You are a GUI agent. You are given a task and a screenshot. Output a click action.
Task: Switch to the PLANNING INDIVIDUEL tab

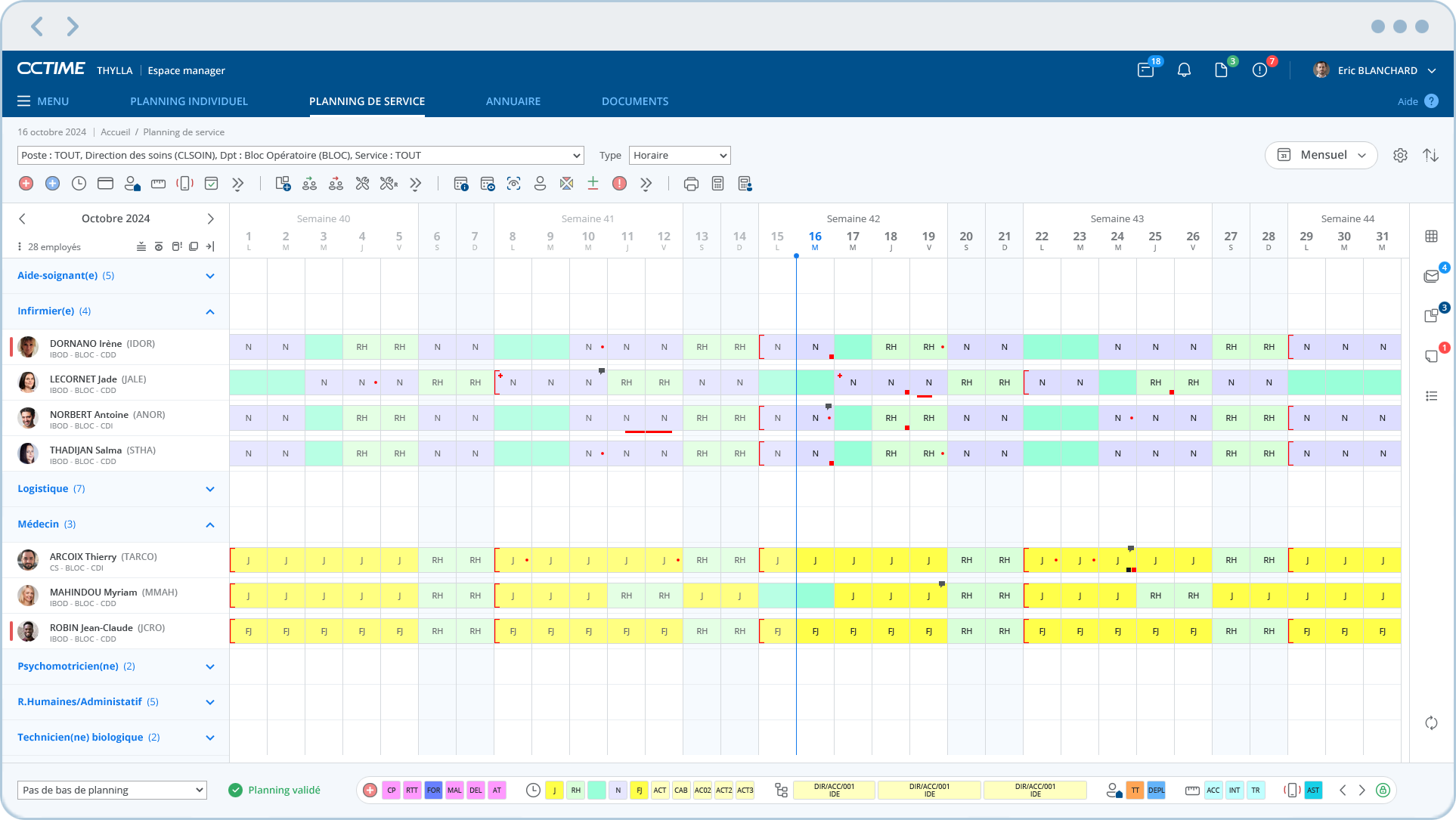click(189, 101)
